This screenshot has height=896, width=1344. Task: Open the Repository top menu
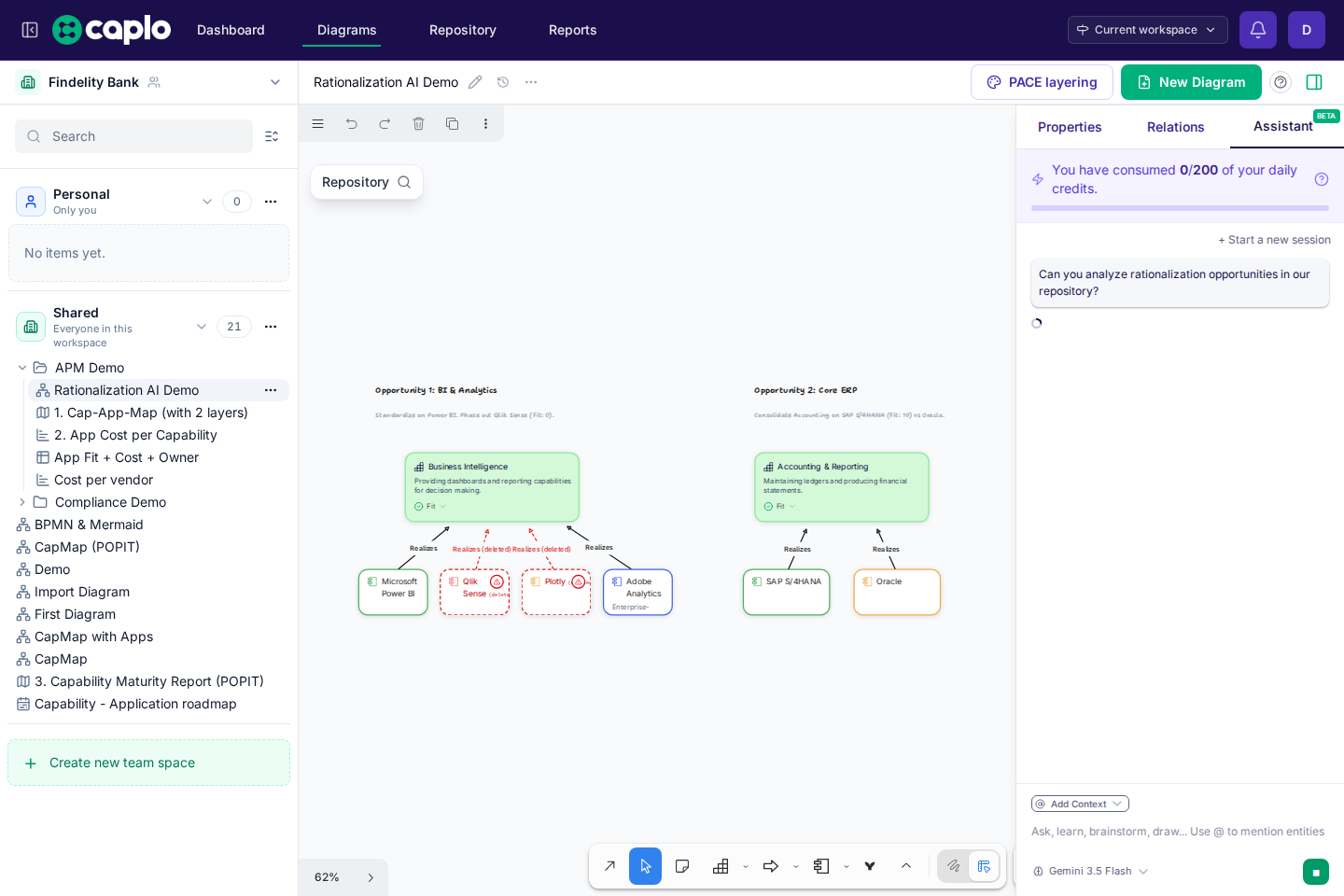pyautogui.click(x=463, y=30)
